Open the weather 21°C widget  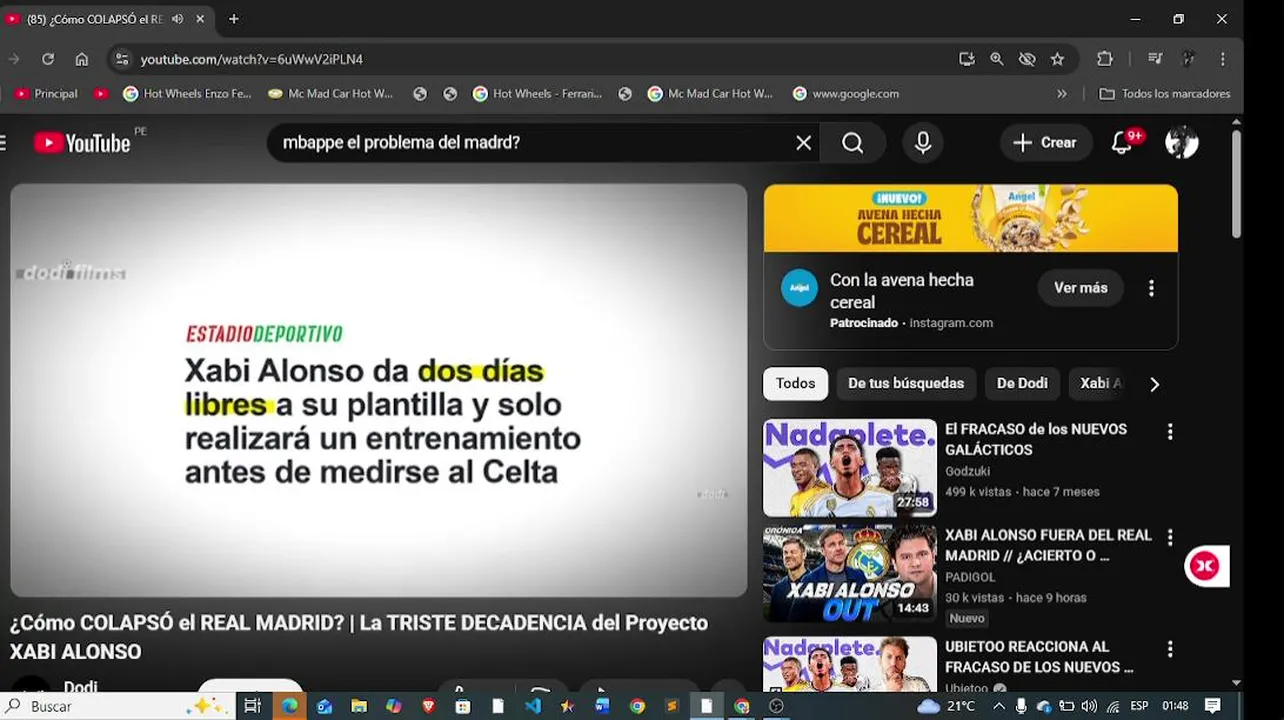(x=946, y=706)
